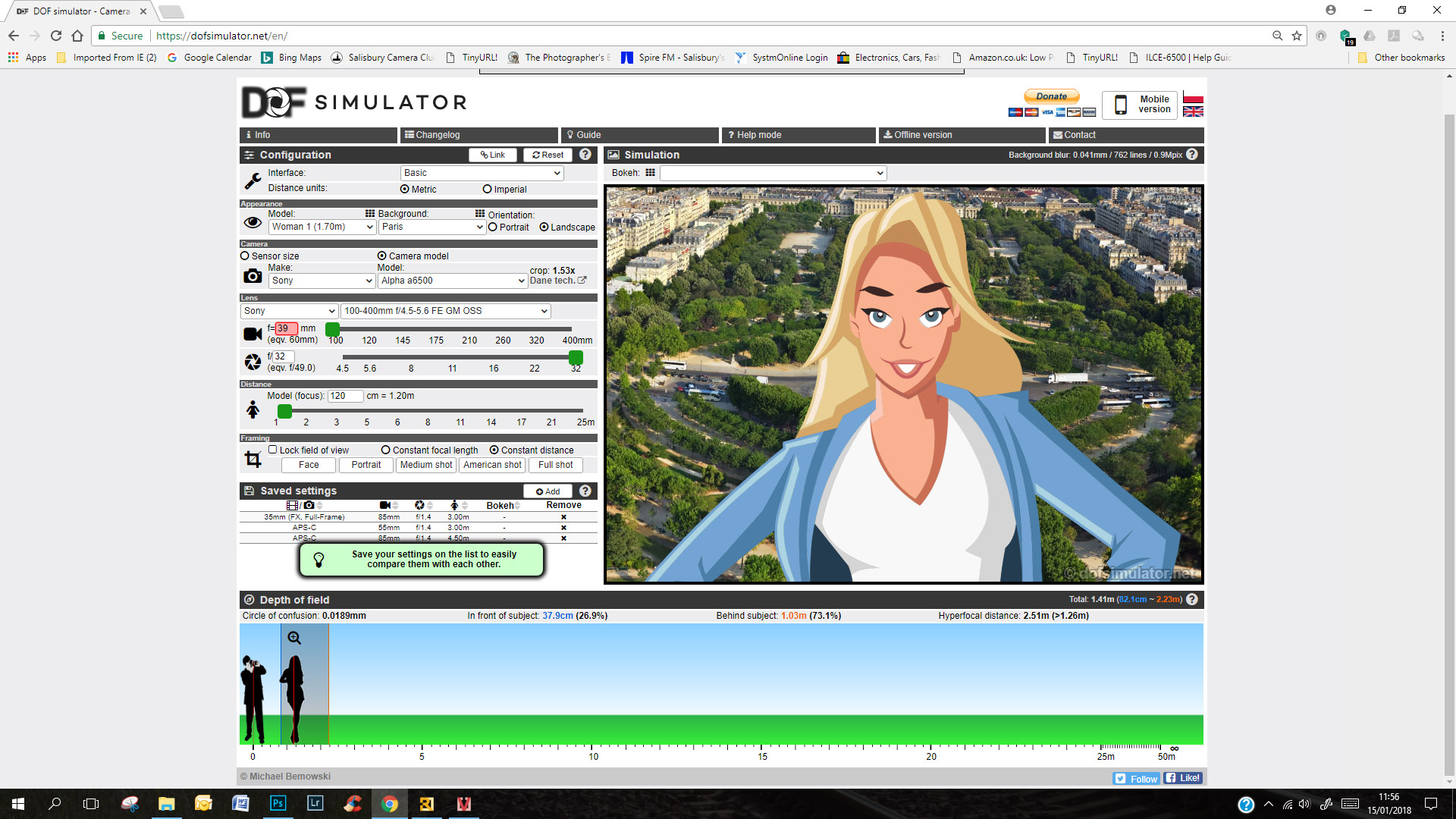The image size is (1456, 819).
Task: Click the focal length mm input field
Action: click(x=287, y=328)
